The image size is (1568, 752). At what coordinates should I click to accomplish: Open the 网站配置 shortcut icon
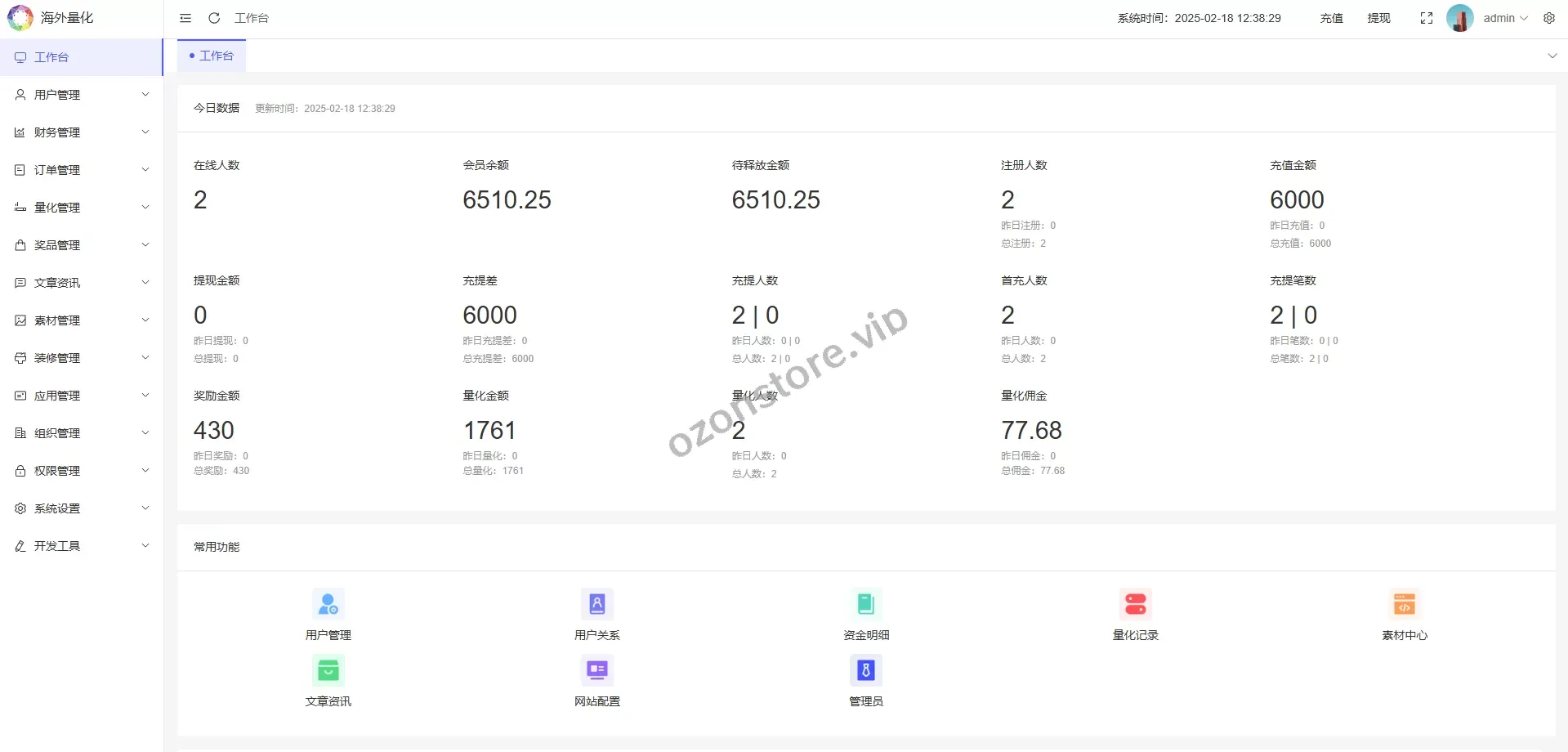[596, 671]
